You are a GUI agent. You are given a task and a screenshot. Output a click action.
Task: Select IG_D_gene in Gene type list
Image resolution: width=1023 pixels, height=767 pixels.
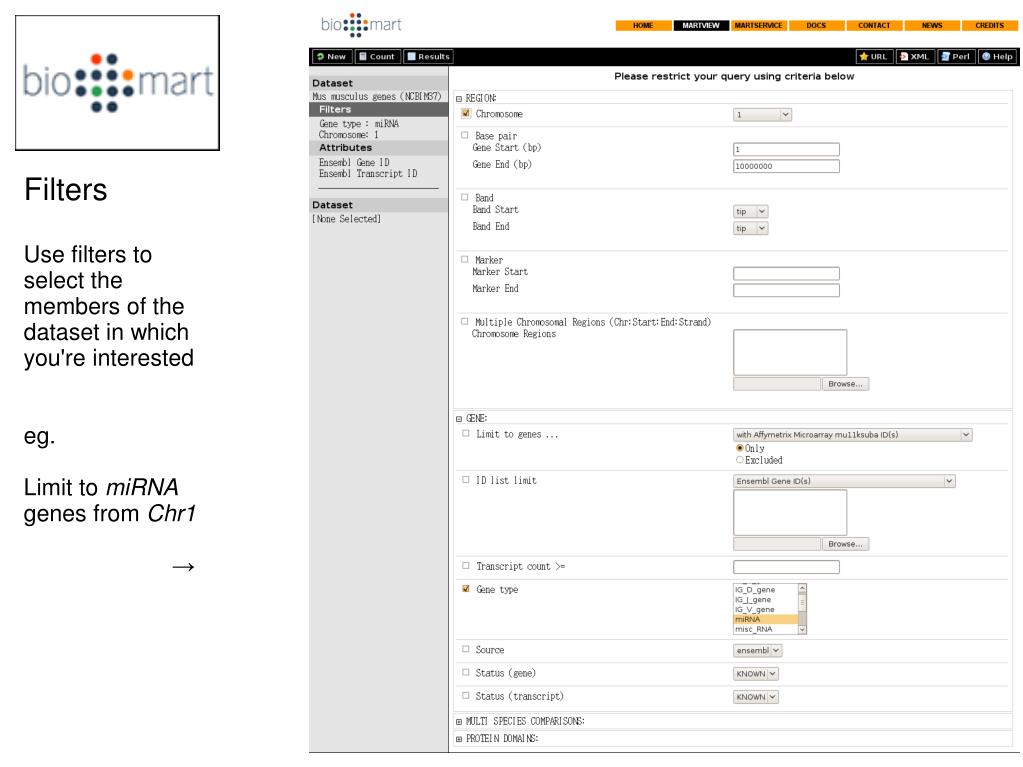click(765, 590)
